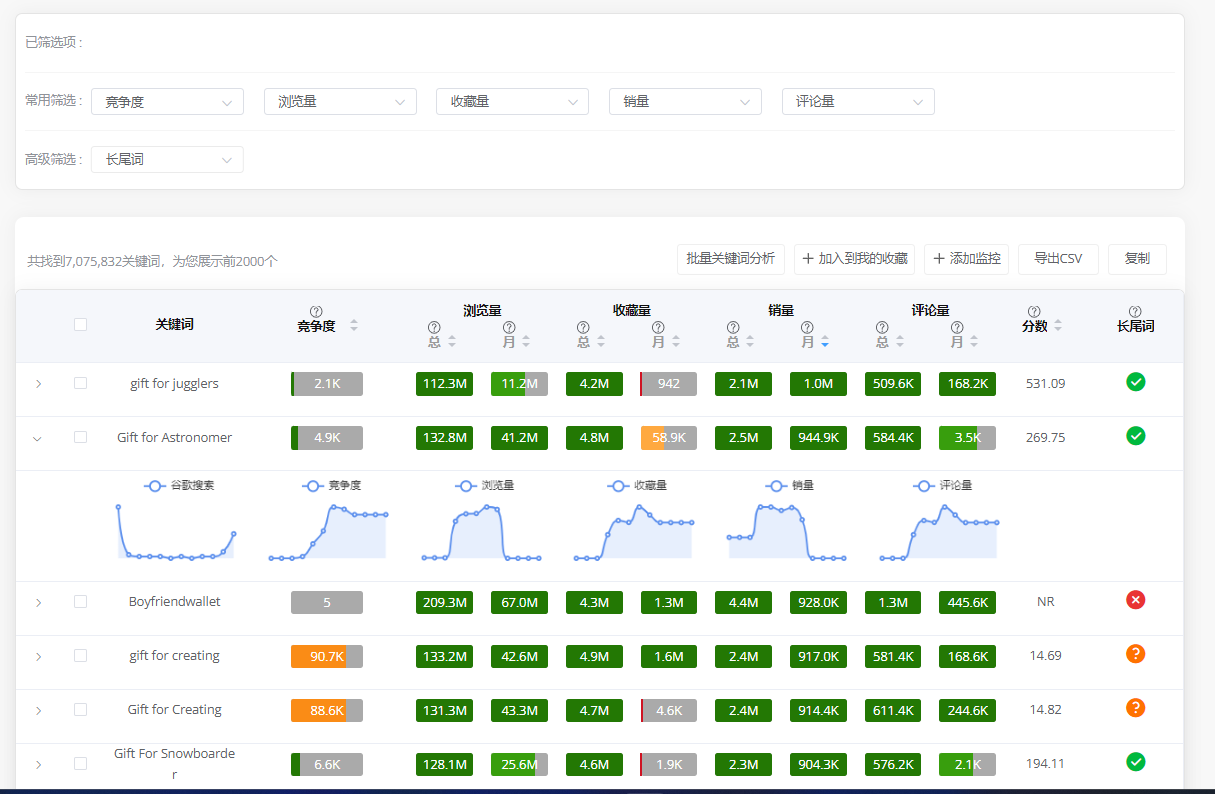Image resolution: width=1215 pixels, height=794 pixels.
Task: Check the row checkbox for gift for jugglers
Action: (80, 383)
